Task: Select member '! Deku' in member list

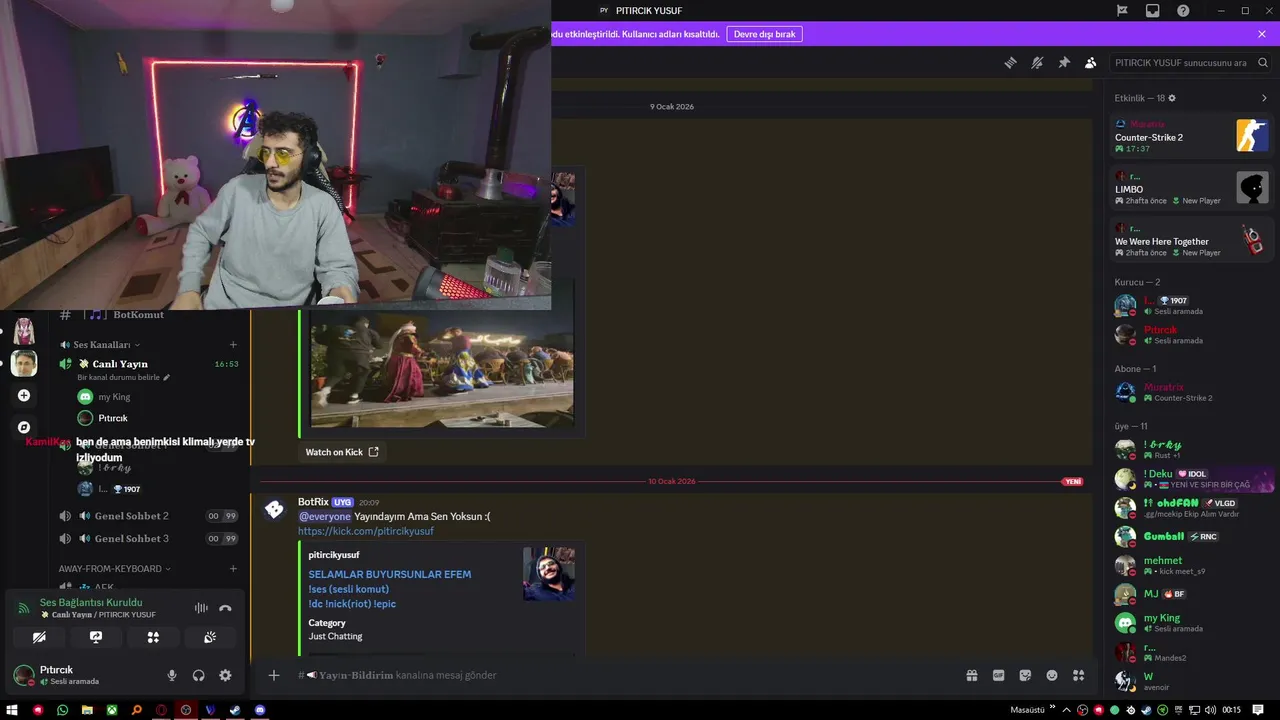Action: (x=1192, y=478)
